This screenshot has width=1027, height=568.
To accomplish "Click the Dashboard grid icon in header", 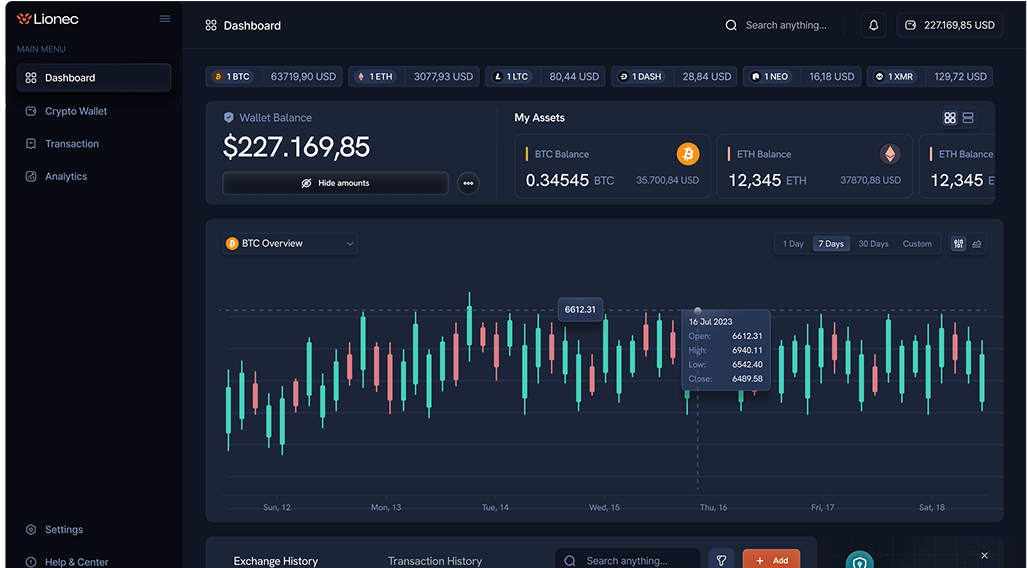I will point(211,26).
